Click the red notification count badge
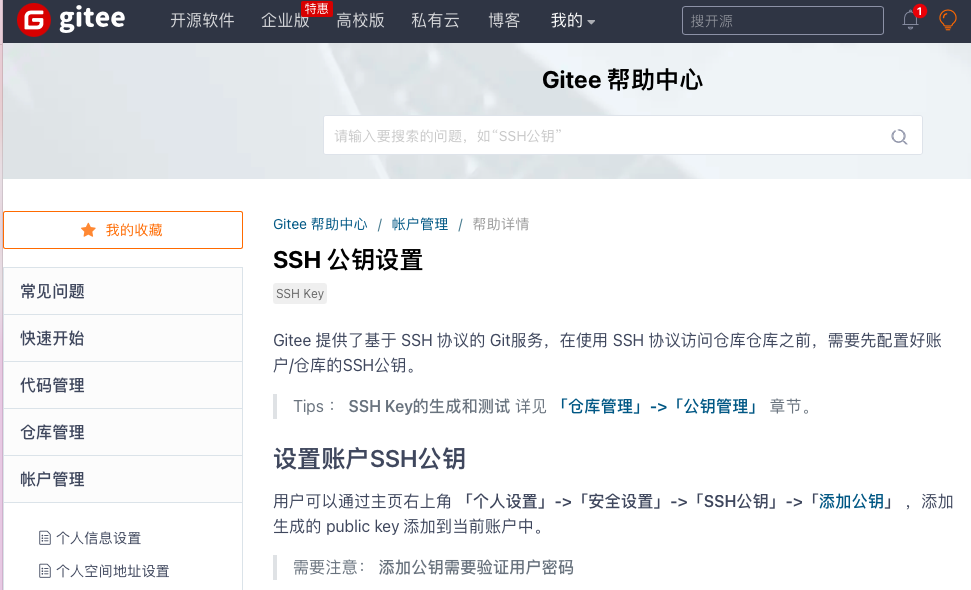 tap(920, 11)
